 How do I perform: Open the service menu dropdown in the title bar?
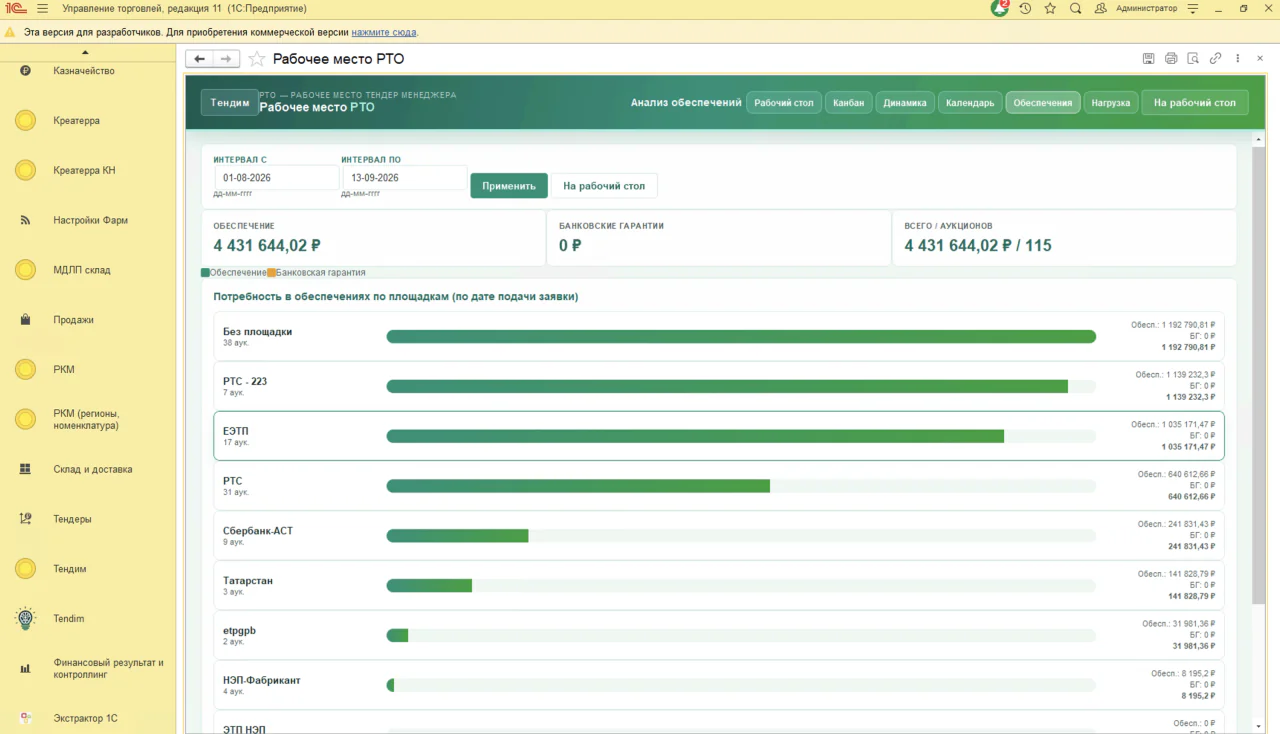1192,8
